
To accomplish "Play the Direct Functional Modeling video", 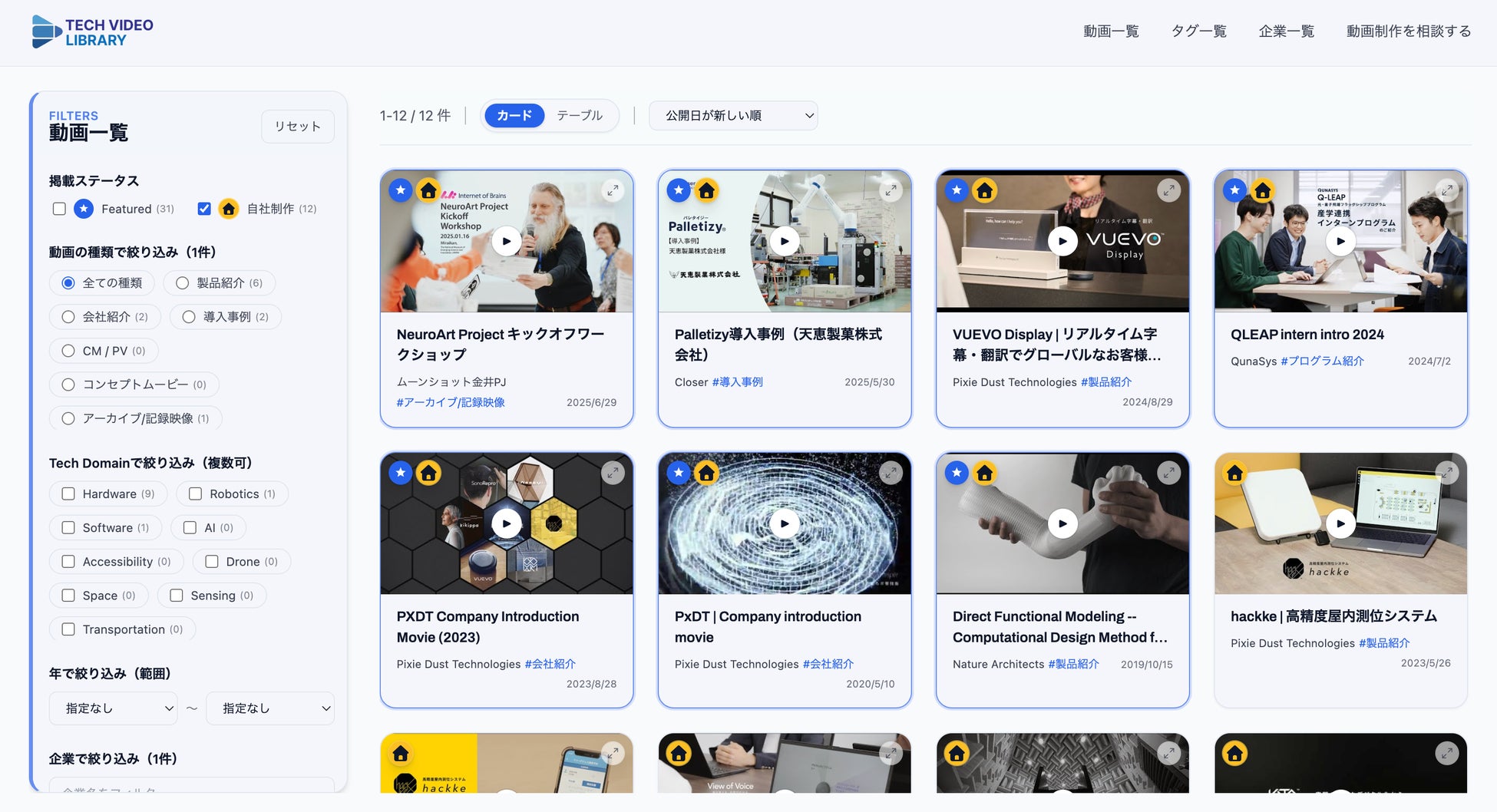I will 1062,523.
